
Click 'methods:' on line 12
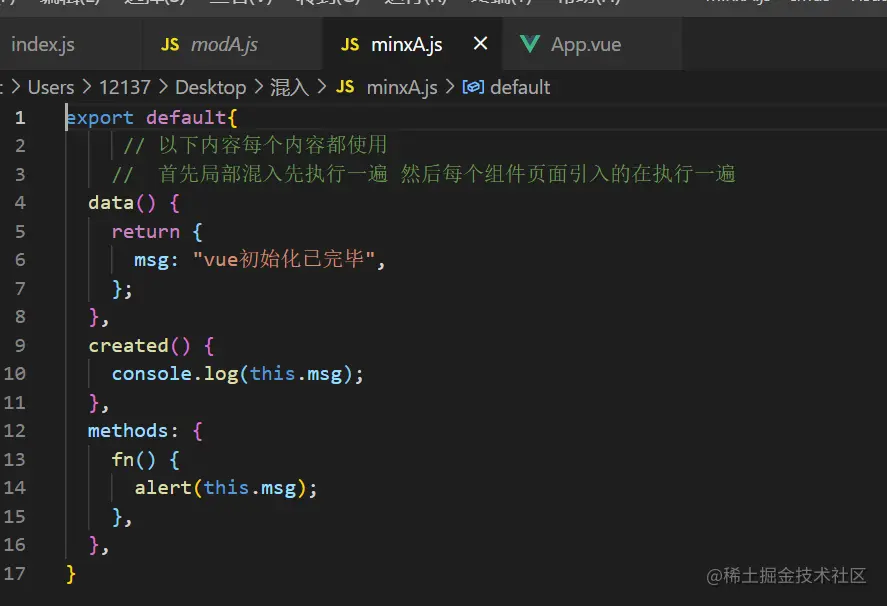(x=134, y=431)
